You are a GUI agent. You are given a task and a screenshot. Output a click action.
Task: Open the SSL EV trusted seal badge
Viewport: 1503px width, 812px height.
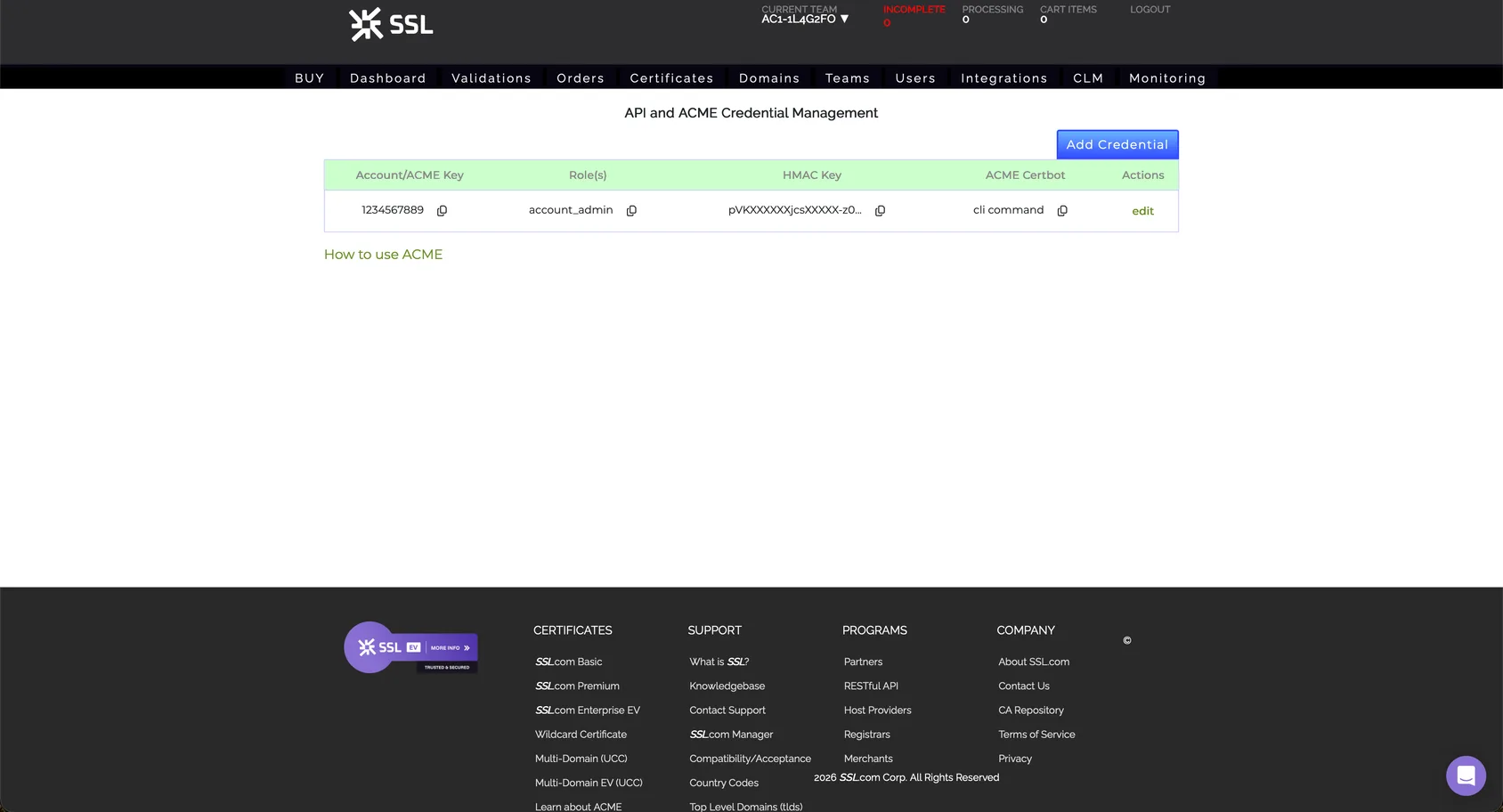411,647
